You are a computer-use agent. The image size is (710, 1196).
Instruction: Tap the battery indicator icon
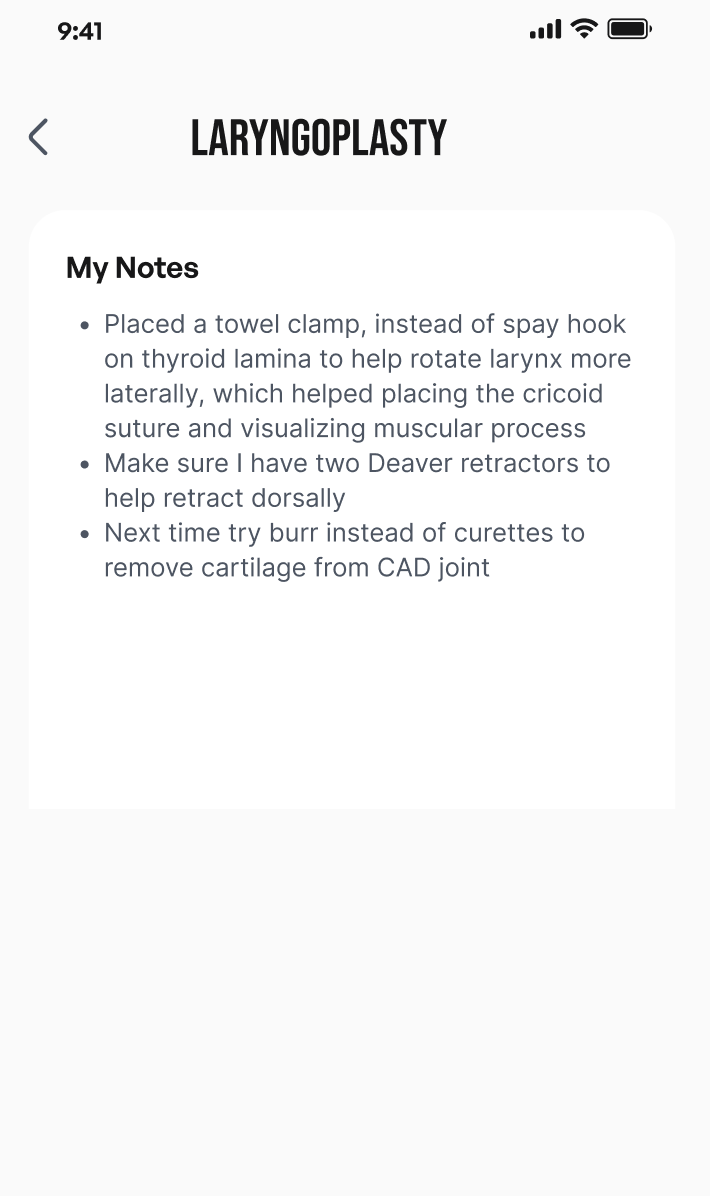(629, 29)
